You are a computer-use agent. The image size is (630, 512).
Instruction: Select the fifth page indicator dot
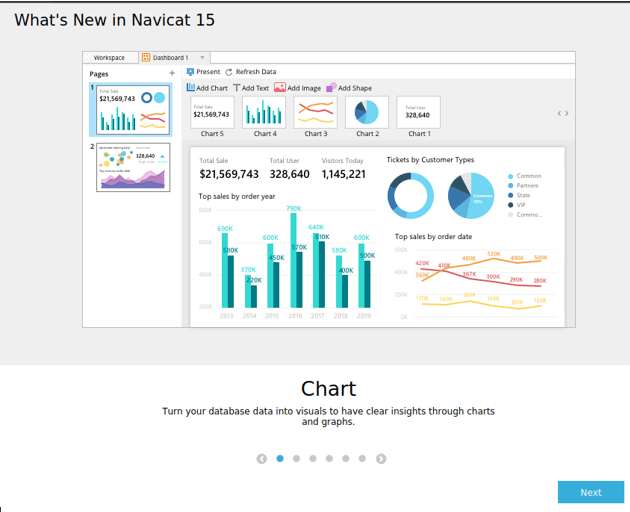click(346, 459)
